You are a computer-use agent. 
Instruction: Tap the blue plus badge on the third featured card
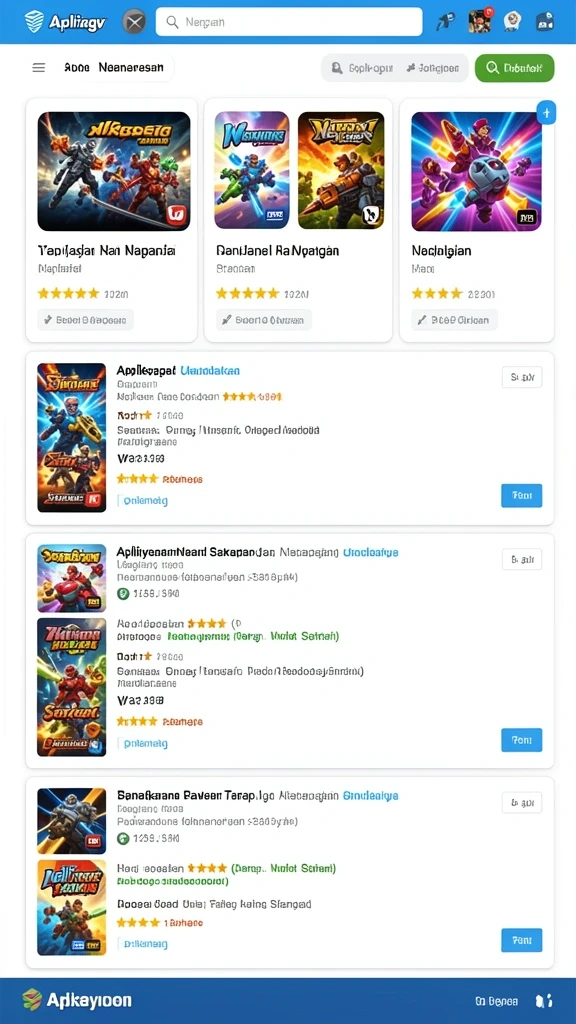click(546, 113)
